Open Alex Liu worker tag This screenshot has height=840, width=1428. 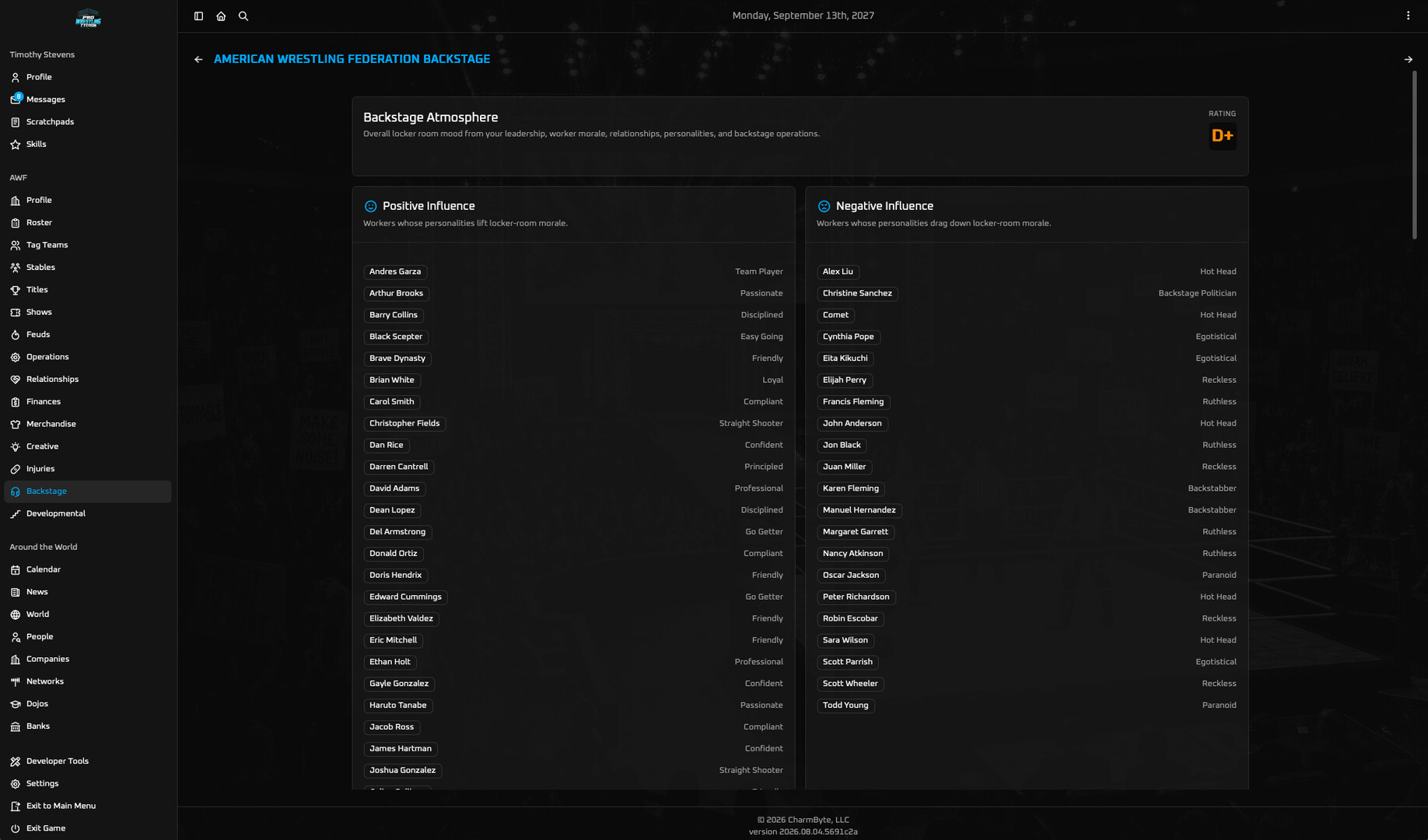(838, 272)
